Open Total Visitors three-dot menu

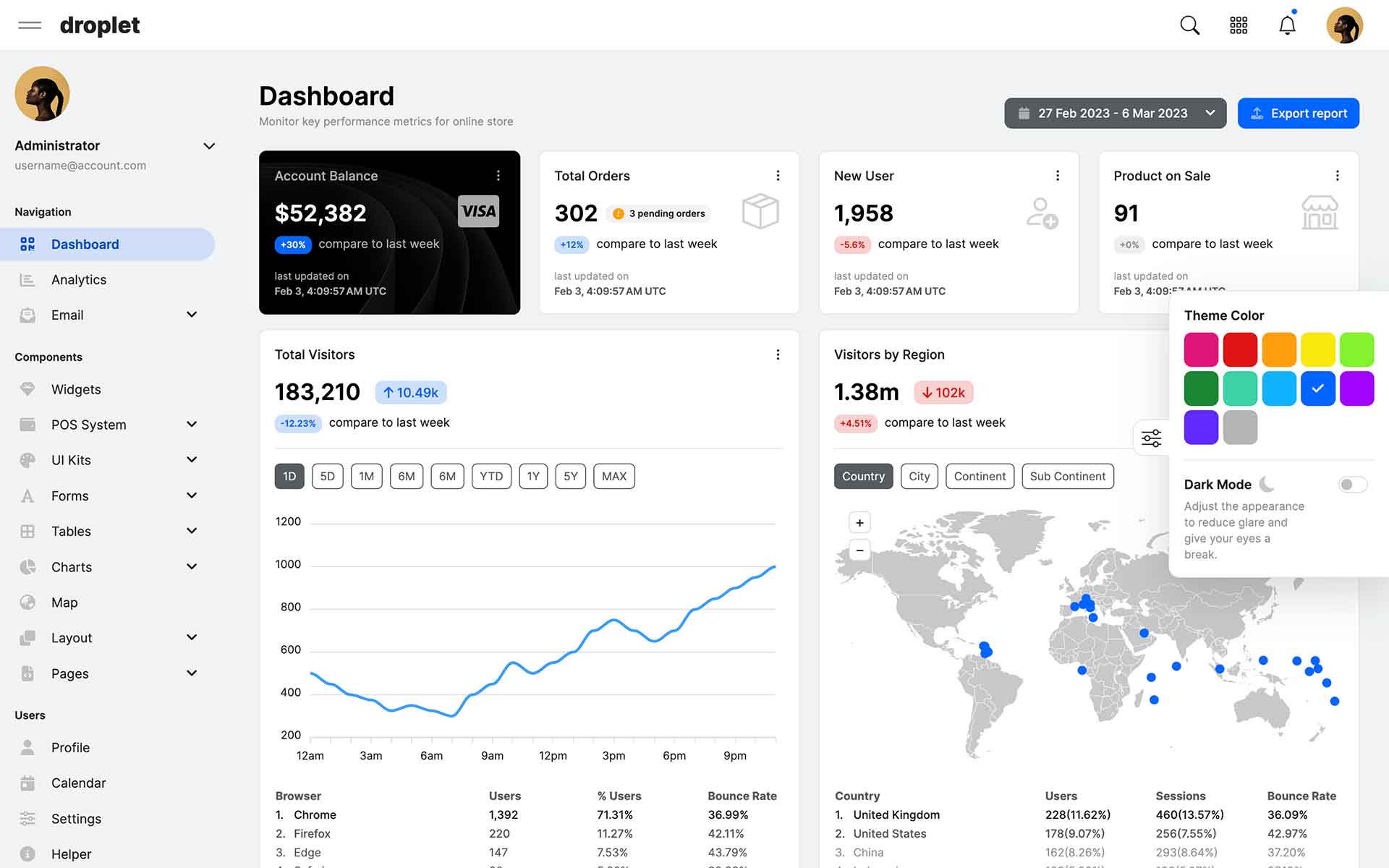[778, 354]
